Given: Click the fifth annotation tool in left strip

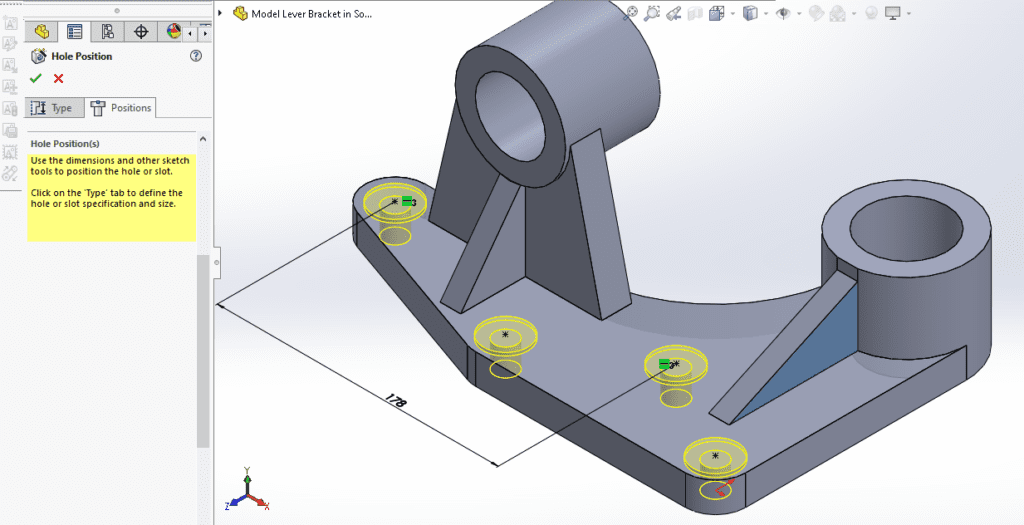Looking at the screenshot, I should click(10, 108).
